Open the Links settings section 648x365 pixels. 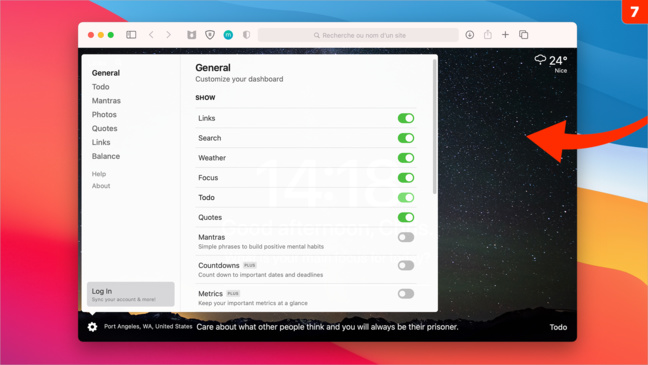point(101,142)
